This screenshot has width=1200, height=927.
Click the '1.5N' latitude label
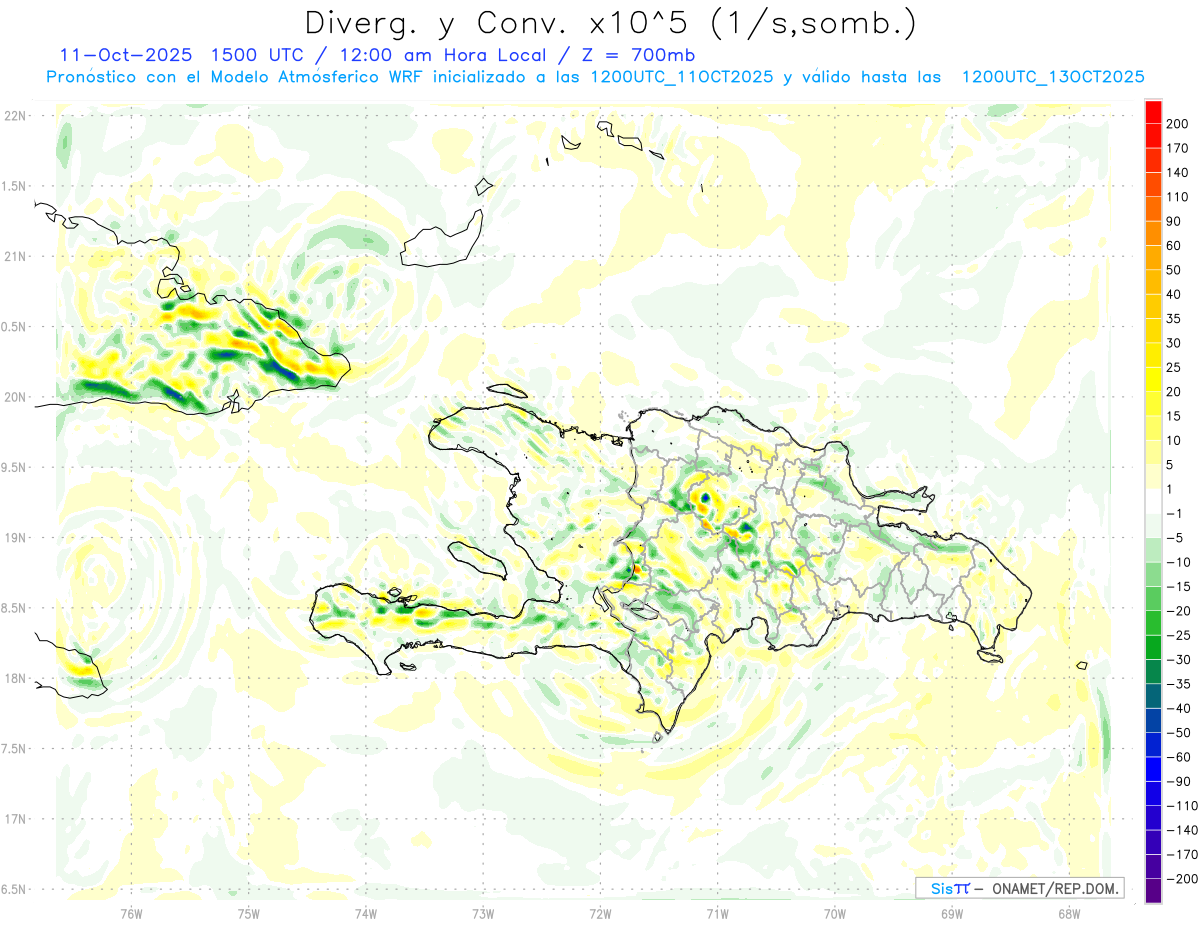click(14, 186)
